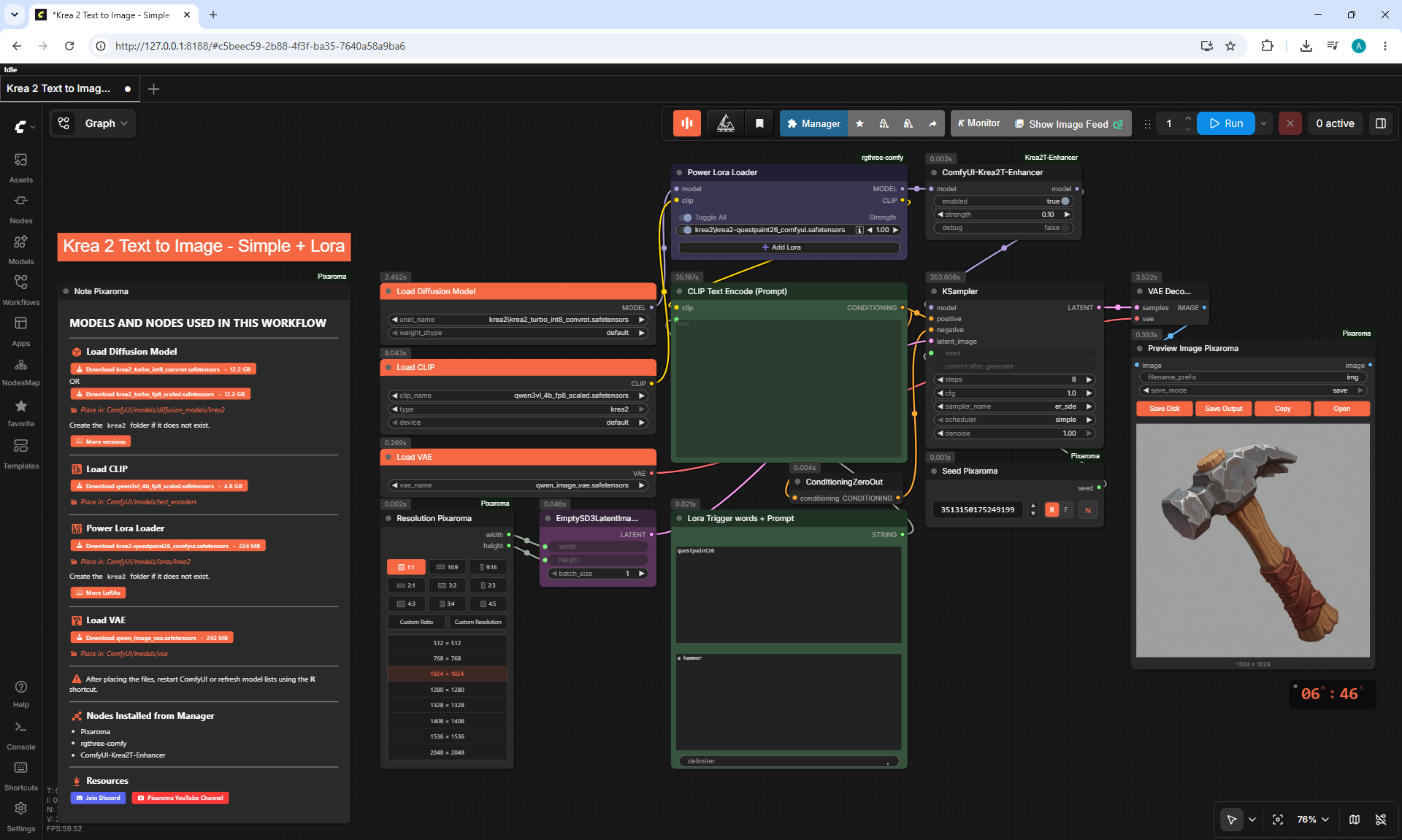Adjust the denoise value in KSampler
The image size is (1402, 840).
pyautogui.click(x=1015, y=434)
